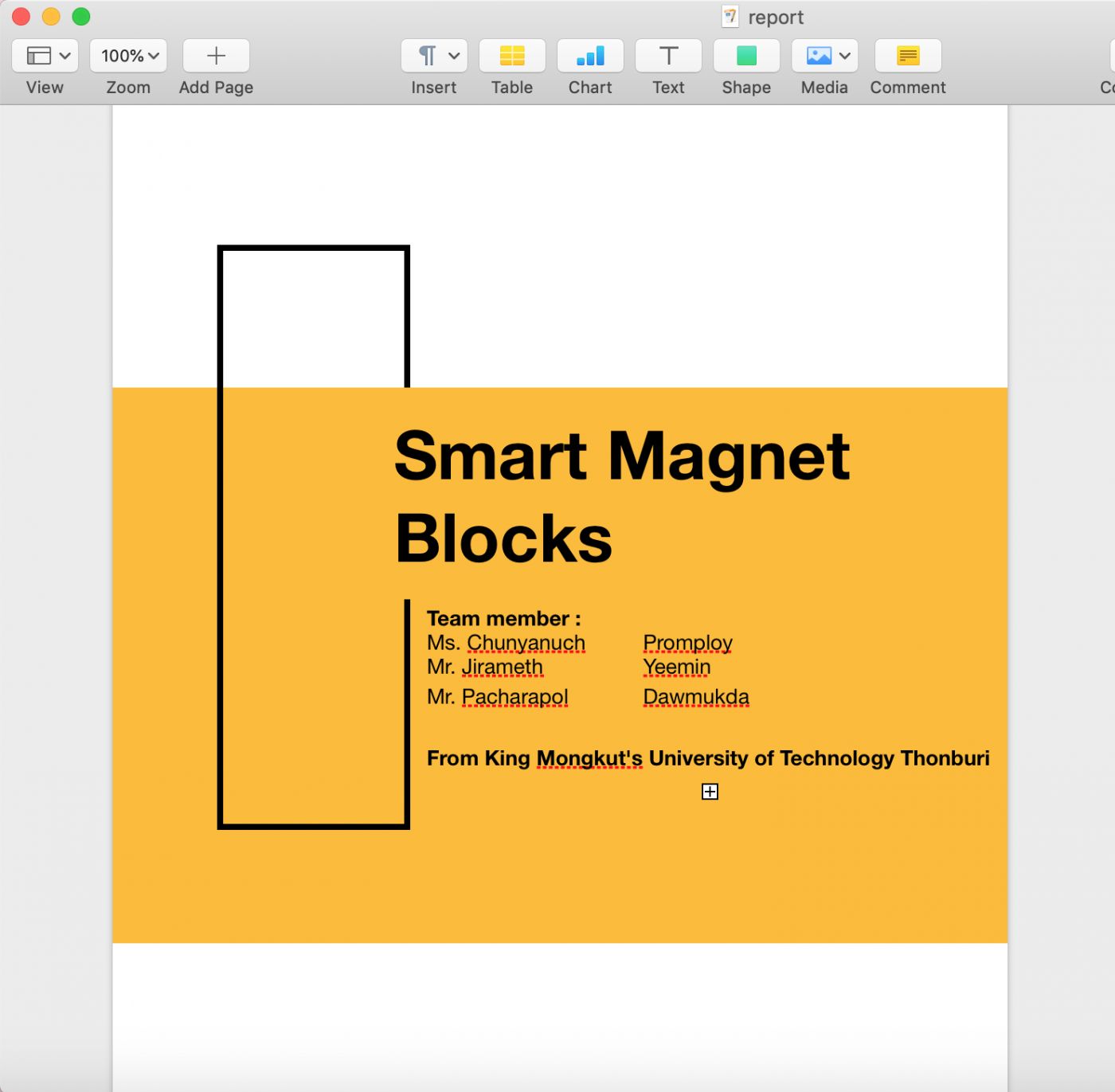This screenshot has width=1115, height=1092.
Task: Open the Media picker icon
Action: [x=818, y=56]
